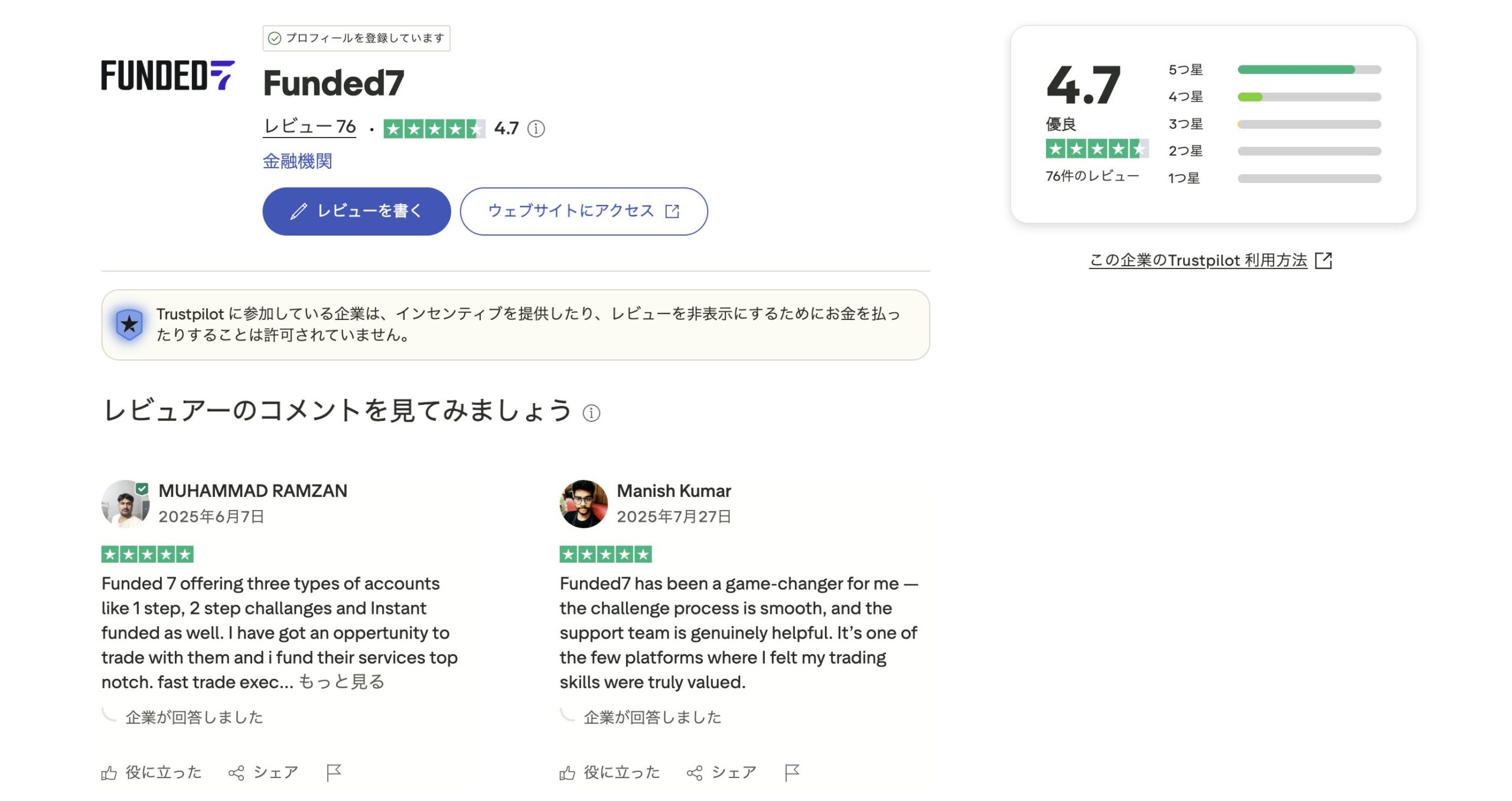Screen dimensions: 1512x801
Task: Click ウェブサイトにアクセス button
Action: click(x=584, y=211)
